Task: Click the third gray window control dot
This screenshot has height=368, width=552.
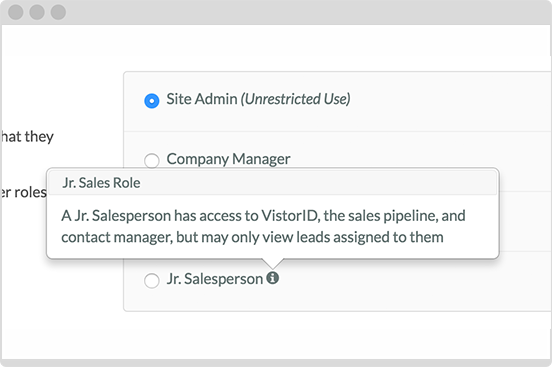Action: coord(58,12)
